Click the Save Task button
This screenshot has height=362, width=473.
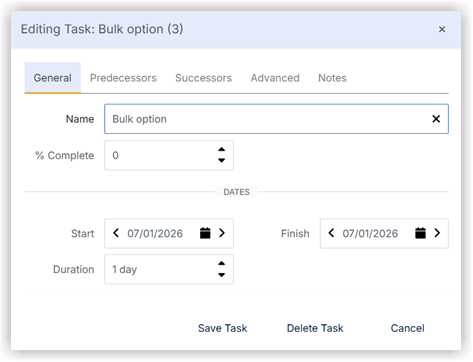223,328
